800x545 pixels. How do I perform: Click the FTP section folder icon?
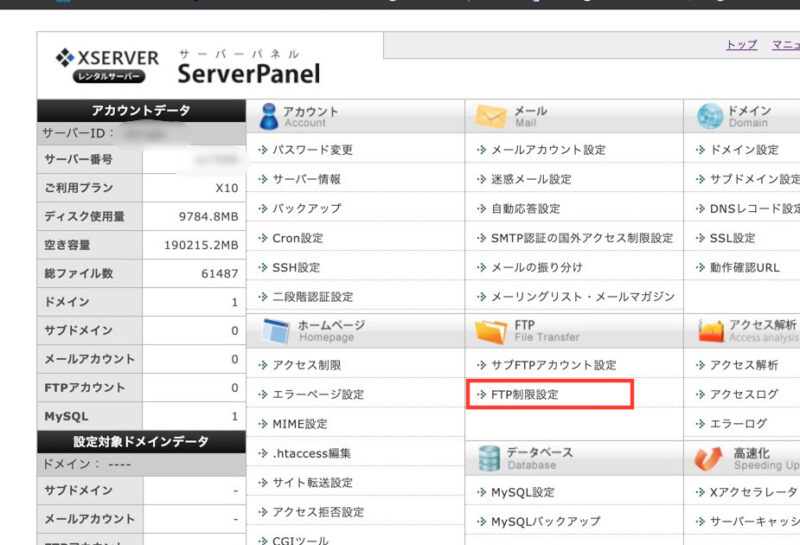tap(490, 331)
